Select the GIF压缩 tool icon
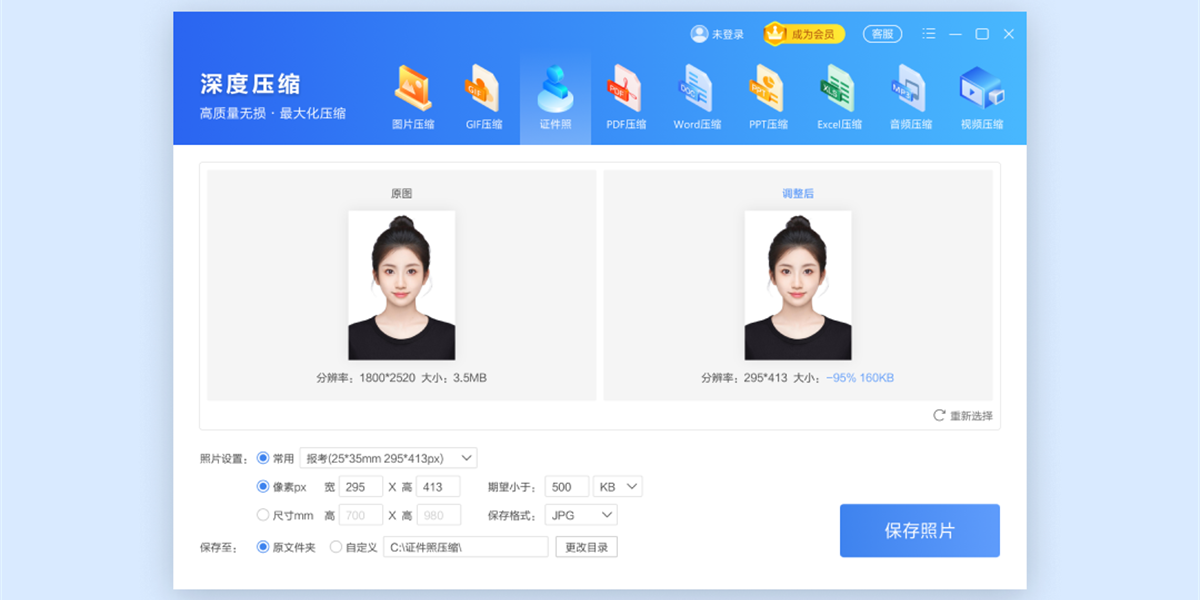Viewport: 1200px width, 600px height. click(484, 98)
